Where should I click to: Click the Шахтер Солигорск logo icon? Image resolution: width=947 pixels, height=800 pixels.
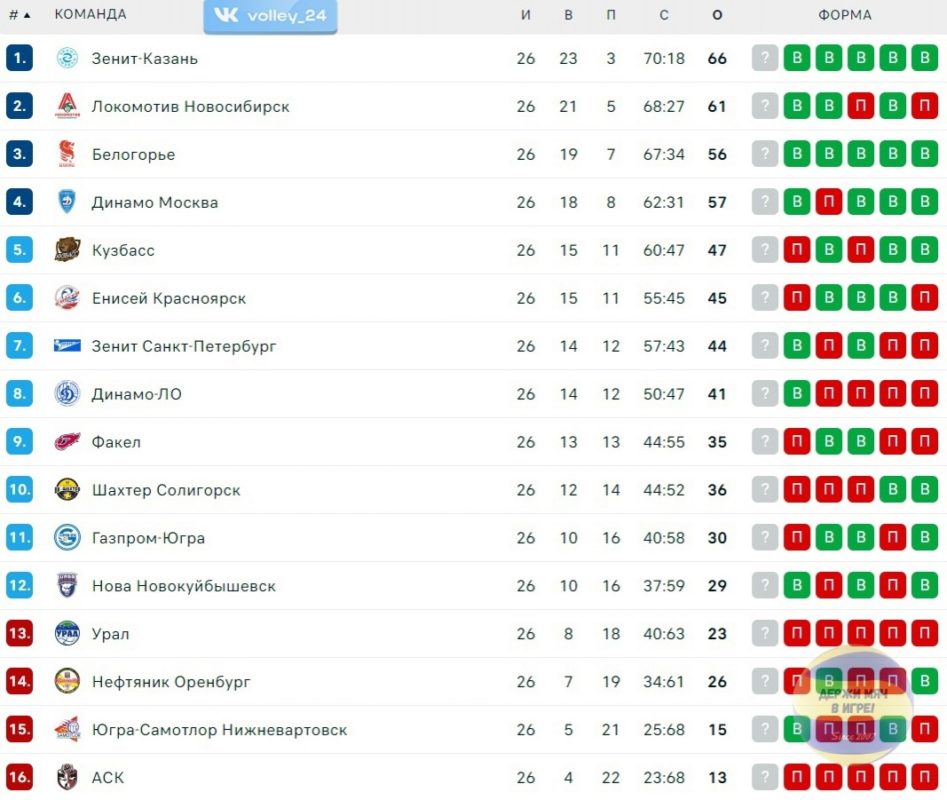click(67, 489)
